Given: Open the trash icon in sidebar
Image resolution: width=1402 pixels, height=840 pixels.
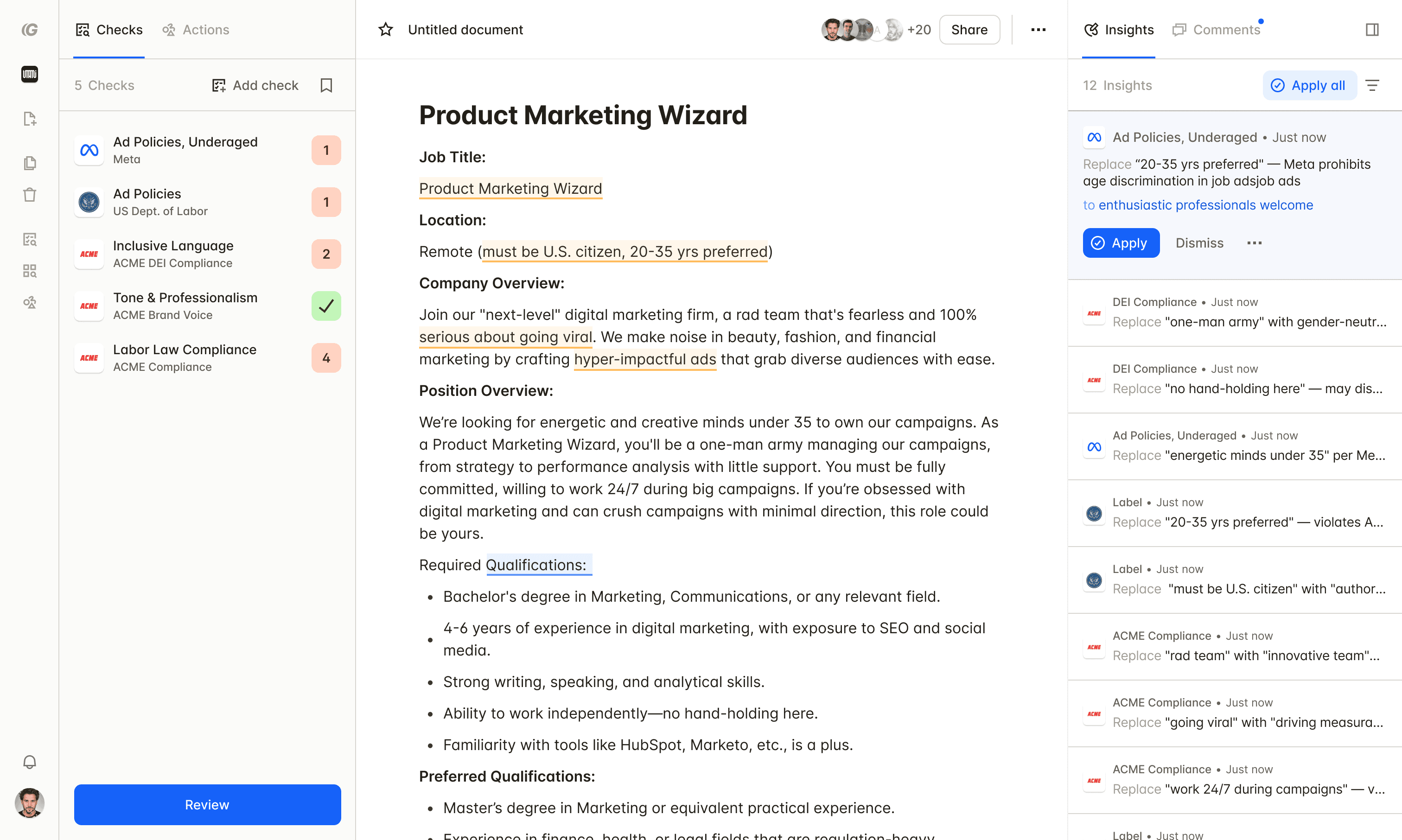Looking at the screenshot, I should [29, 195].
